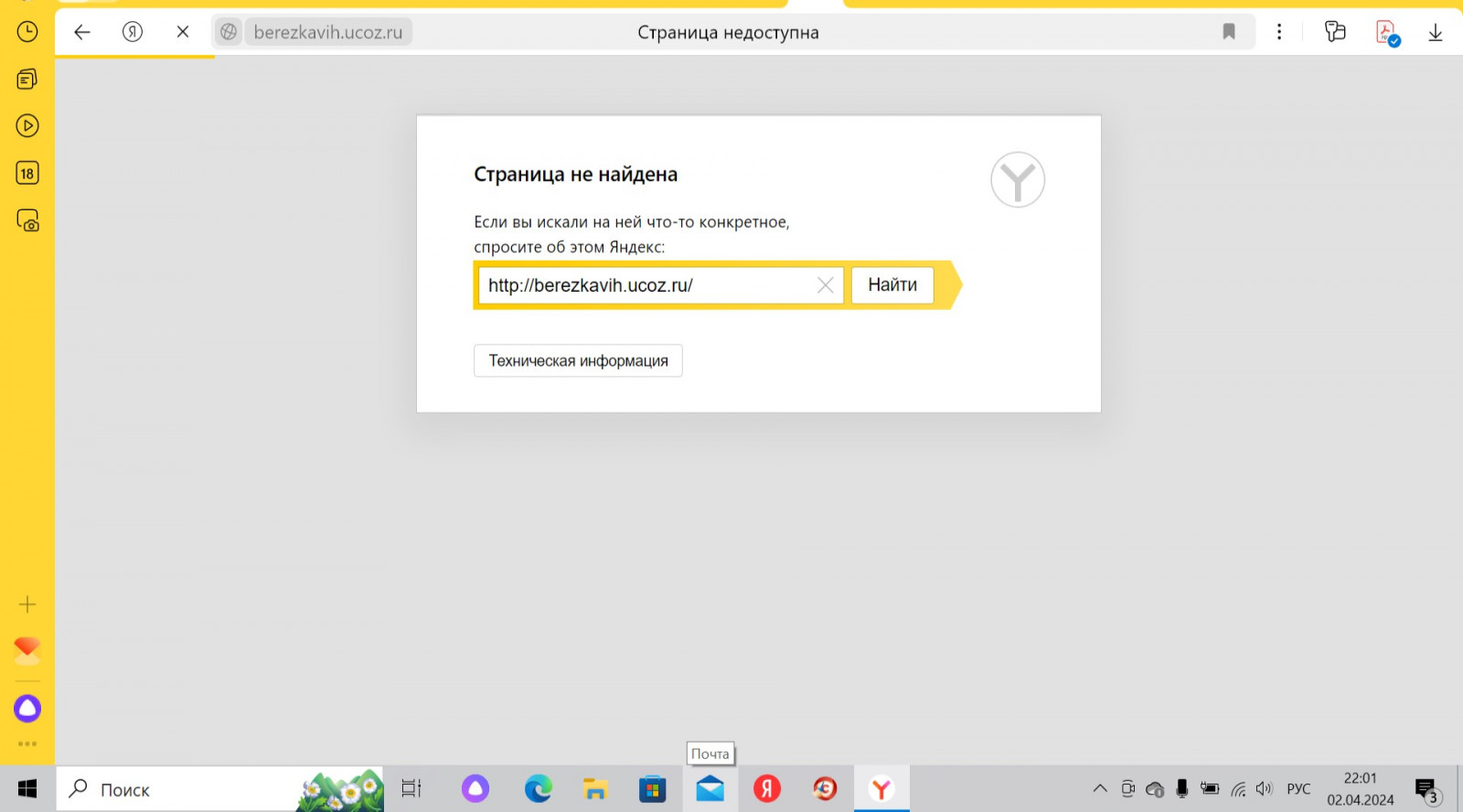This screenshot has height=812, width=1463.
Task: Open the screenshot tool in sidebar
Action: pos(27,220)
